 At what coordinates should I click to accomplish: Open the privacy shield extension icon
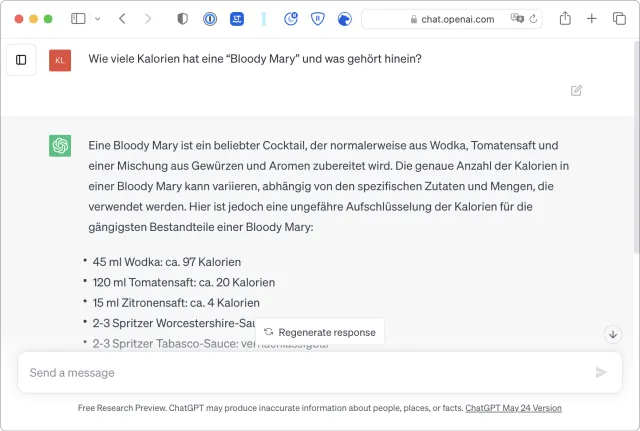point(182,19)
